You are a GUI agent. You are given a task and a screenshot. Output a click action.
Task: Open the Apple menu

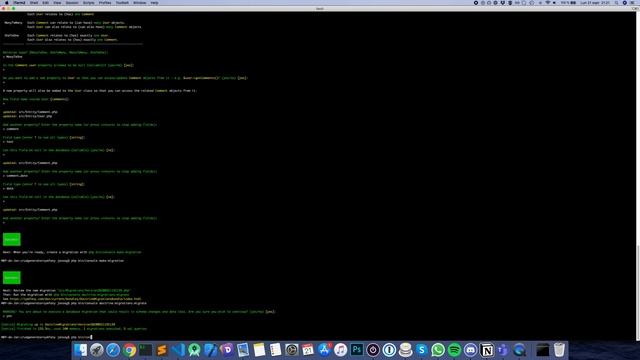[7, 2]
